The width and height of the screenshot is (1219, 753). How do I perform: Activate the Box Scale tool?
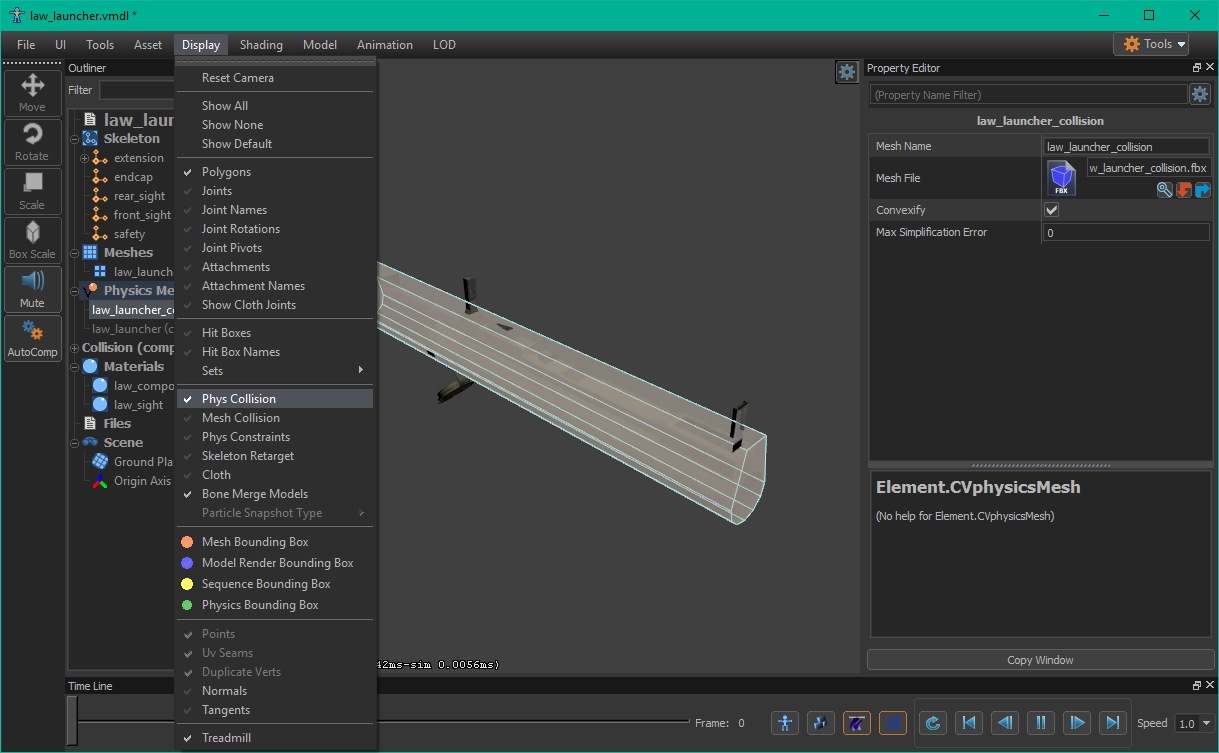(32, 240)
